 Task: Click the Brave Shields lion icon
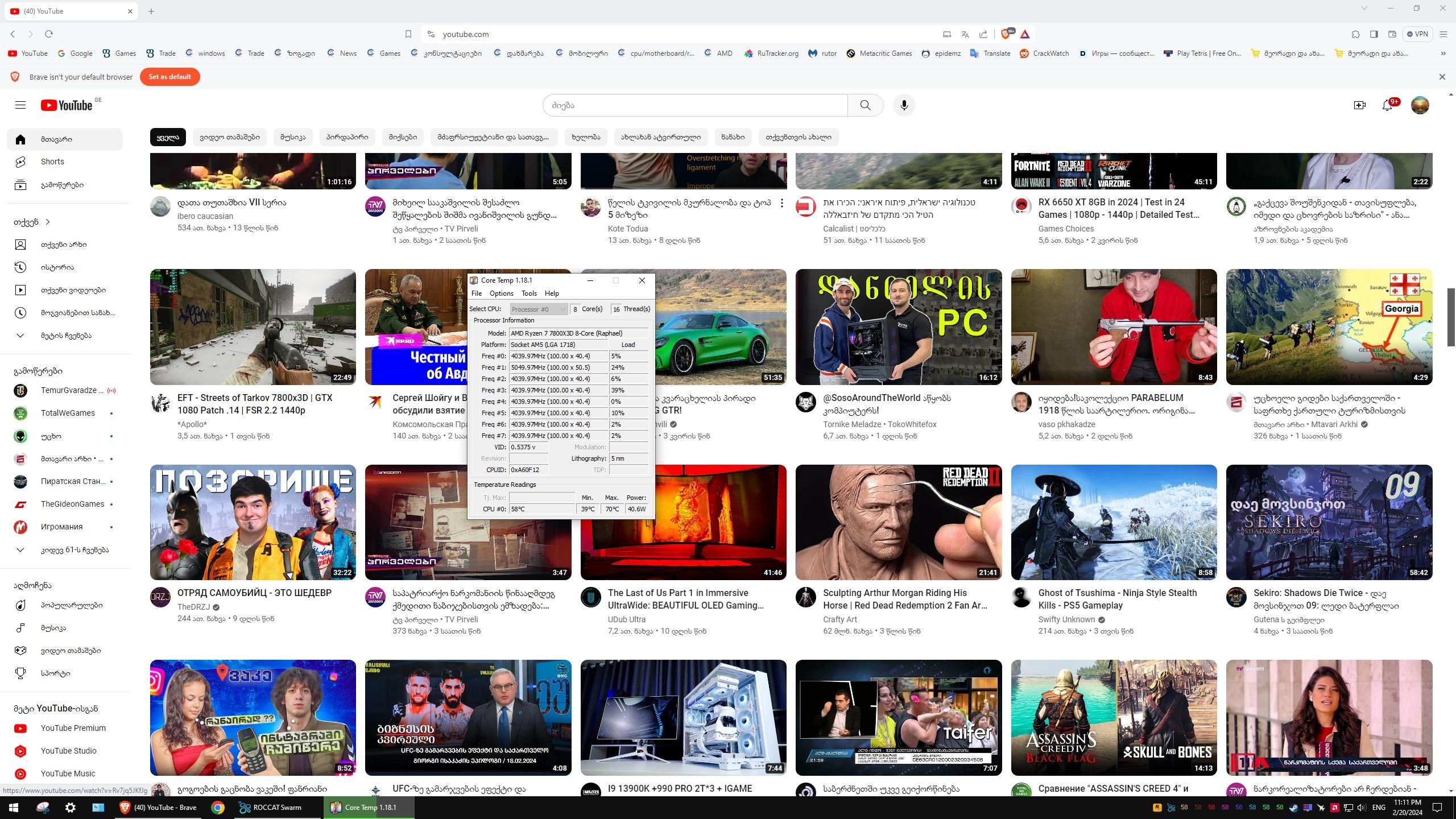(x=1006, y=34)
